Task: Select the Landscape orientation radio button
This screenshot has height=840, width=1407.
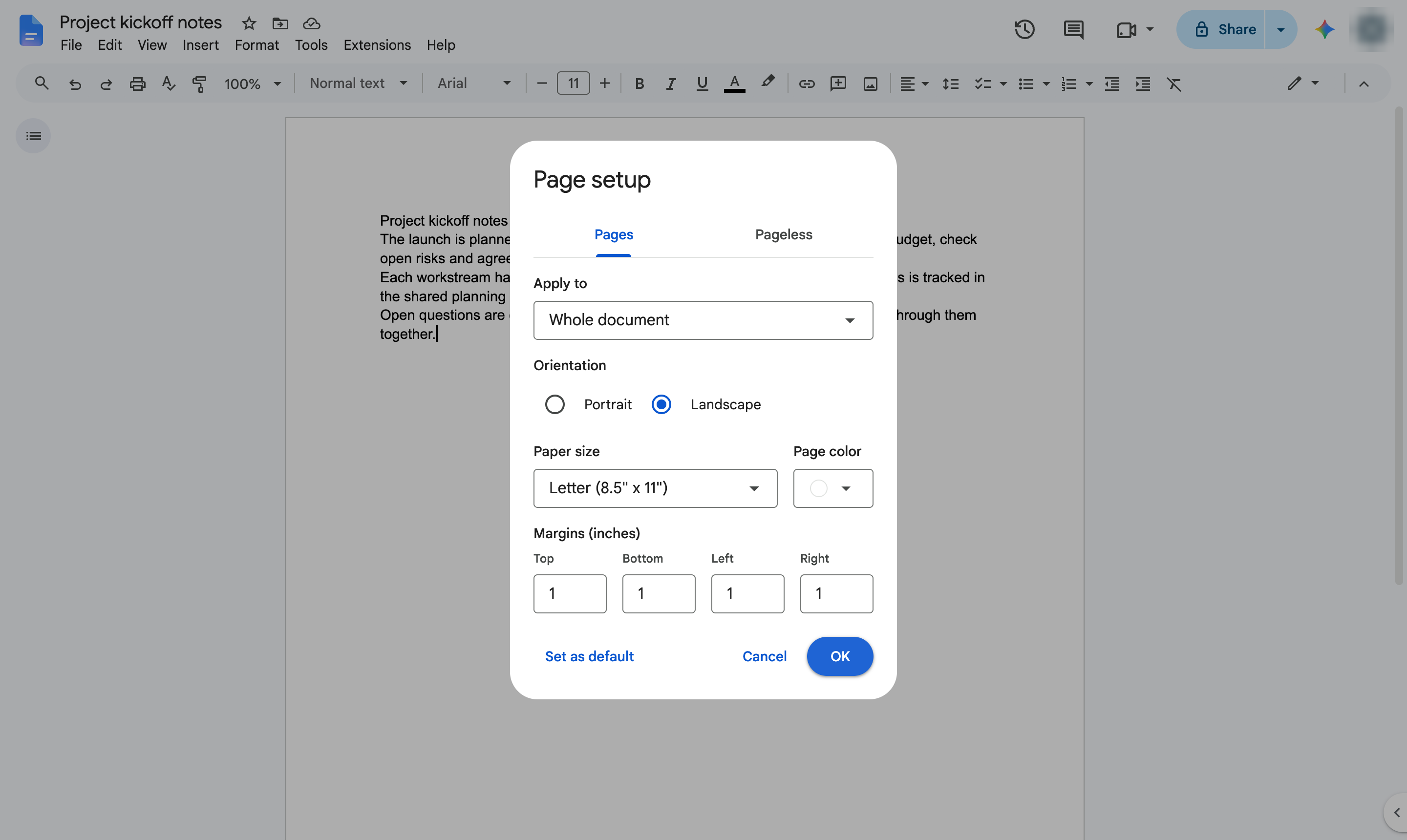Action: tap(661, 404)
